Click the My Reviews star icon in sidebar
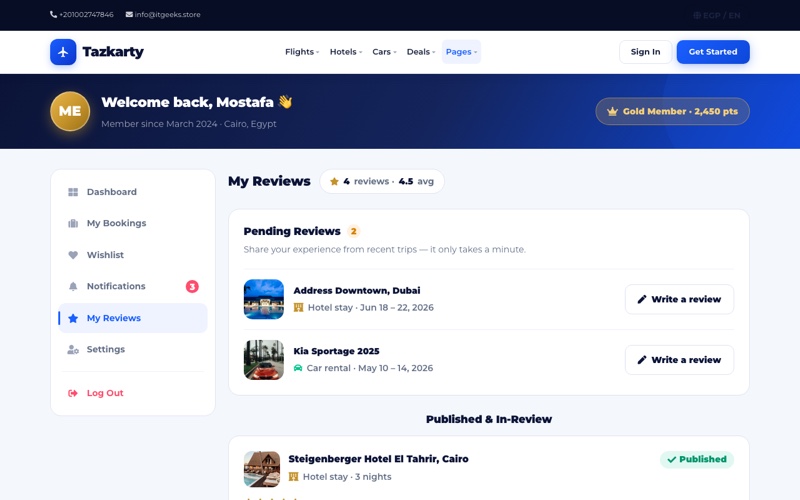 point(73,318)
